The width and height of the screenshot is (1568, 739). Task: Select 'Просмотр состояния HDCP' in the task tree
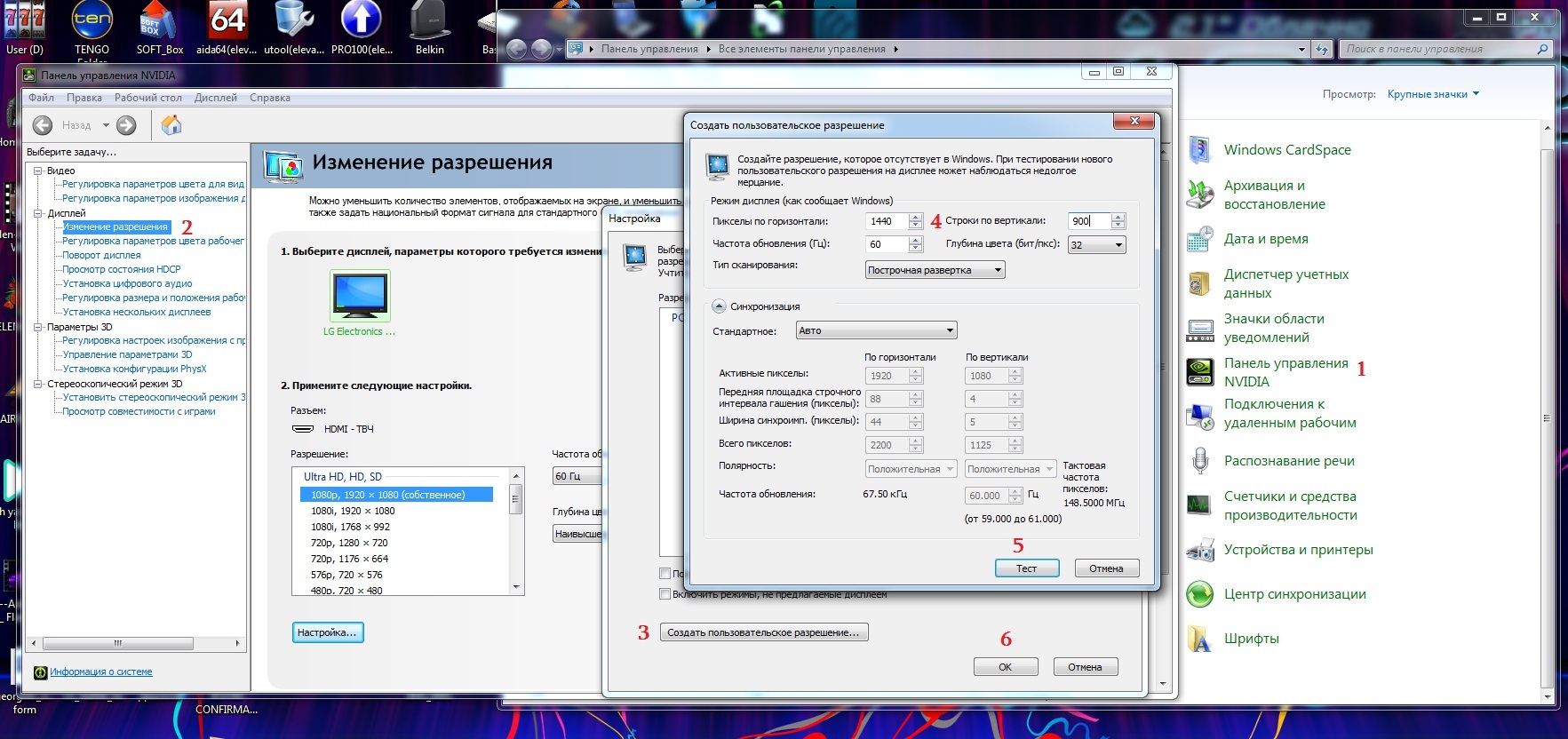click(x=122, y=269)
